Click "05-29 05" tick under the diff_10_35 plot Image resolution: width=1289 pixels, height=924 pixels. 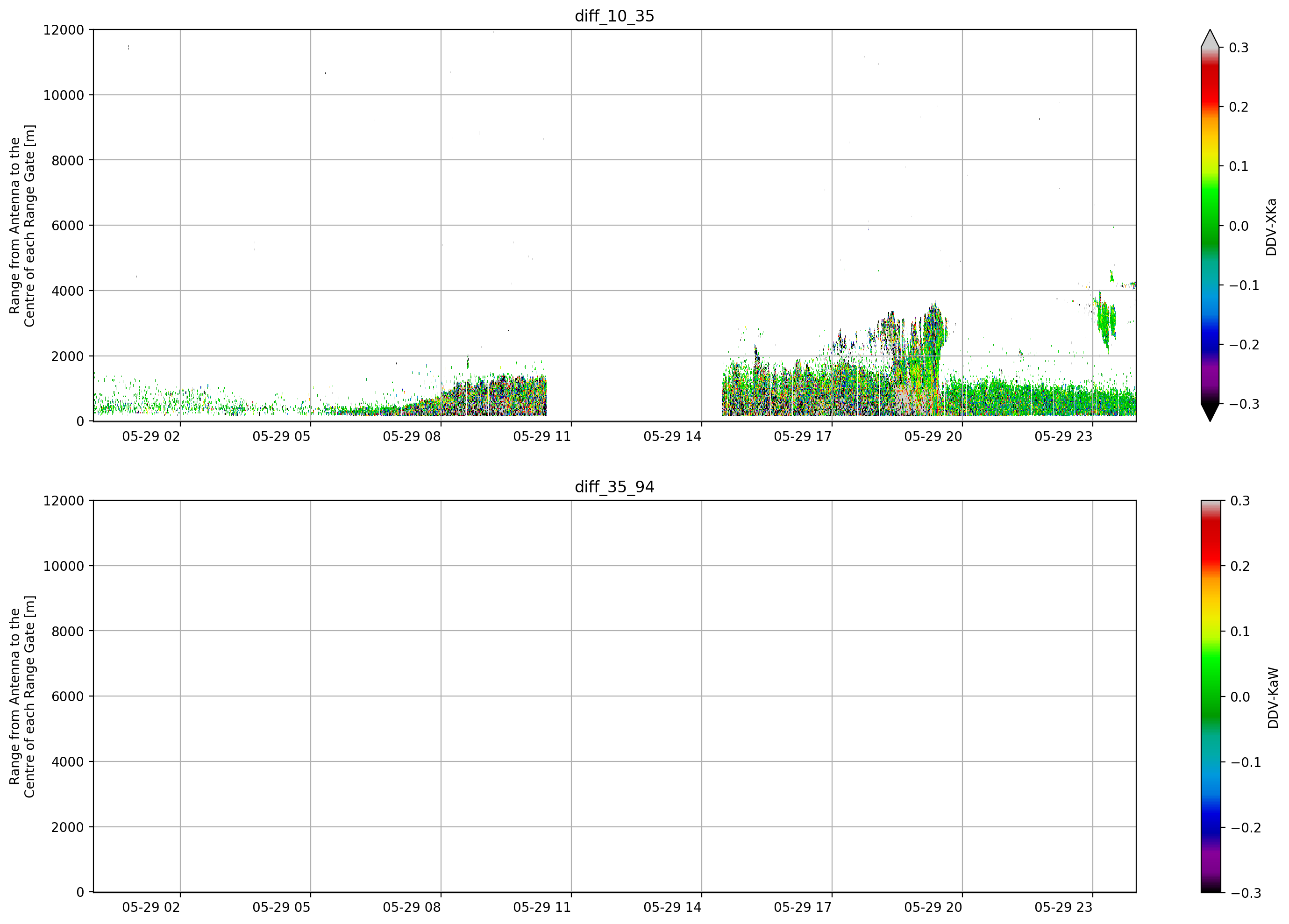pos(281,436)
